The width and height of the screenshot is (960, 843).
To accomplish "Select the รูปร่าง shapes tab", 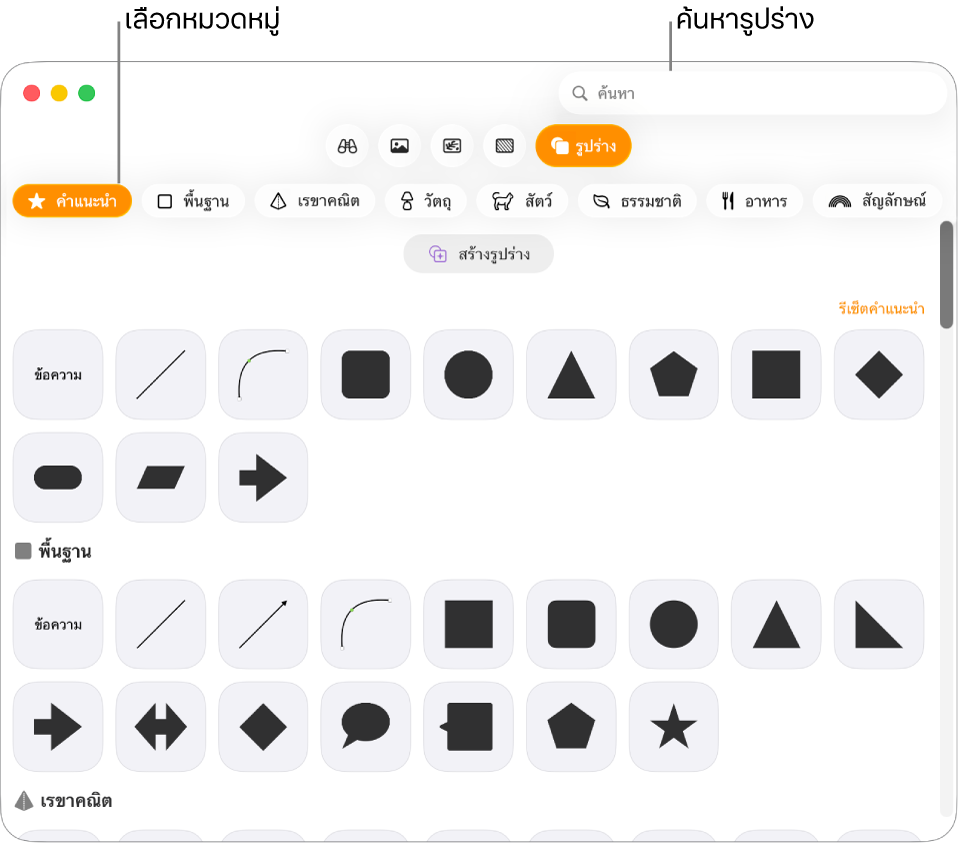I will [x=583, y=146].
